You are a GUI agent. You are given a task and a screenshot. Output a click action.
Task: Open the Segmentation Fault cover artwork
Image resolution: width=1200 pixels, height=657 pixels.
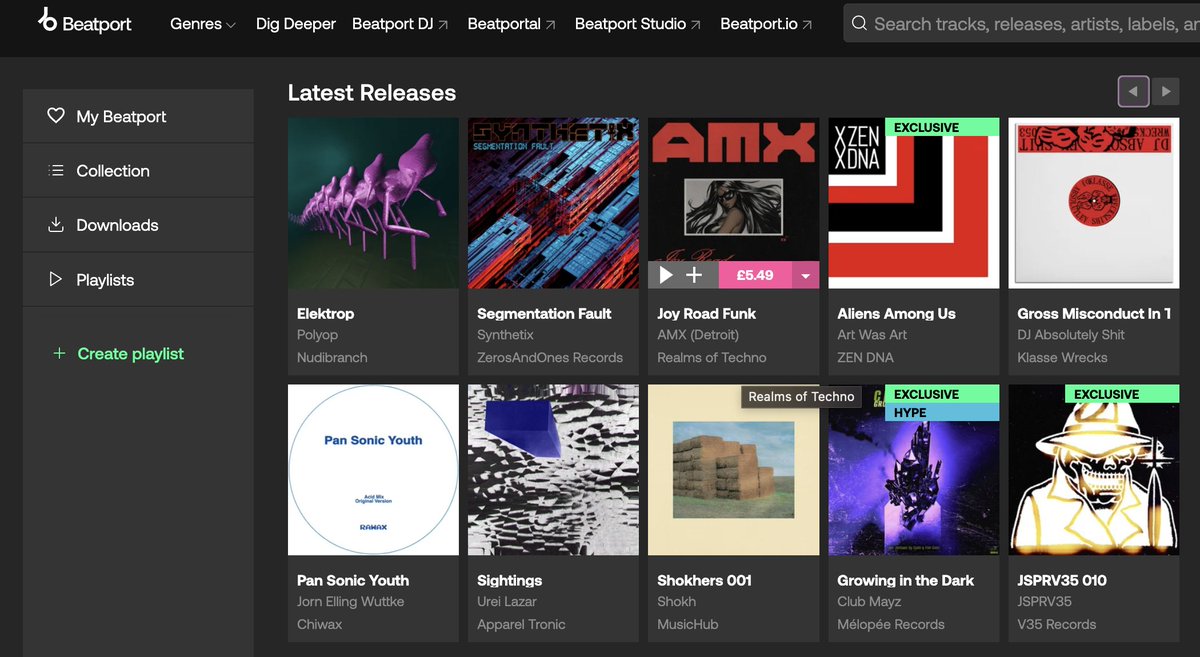click(553, 203)
